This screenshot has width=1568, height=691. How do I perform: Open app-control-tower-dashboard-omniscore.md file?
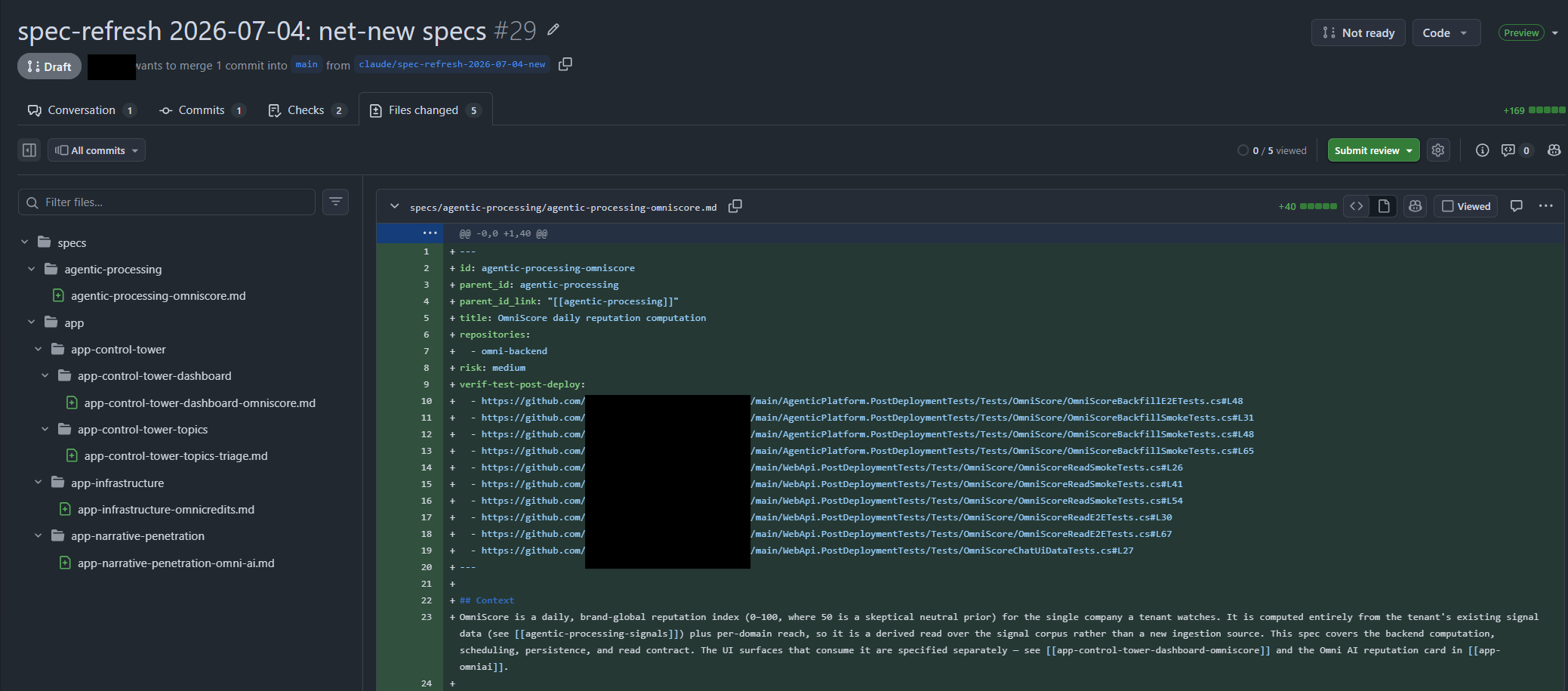coord(199,403)
